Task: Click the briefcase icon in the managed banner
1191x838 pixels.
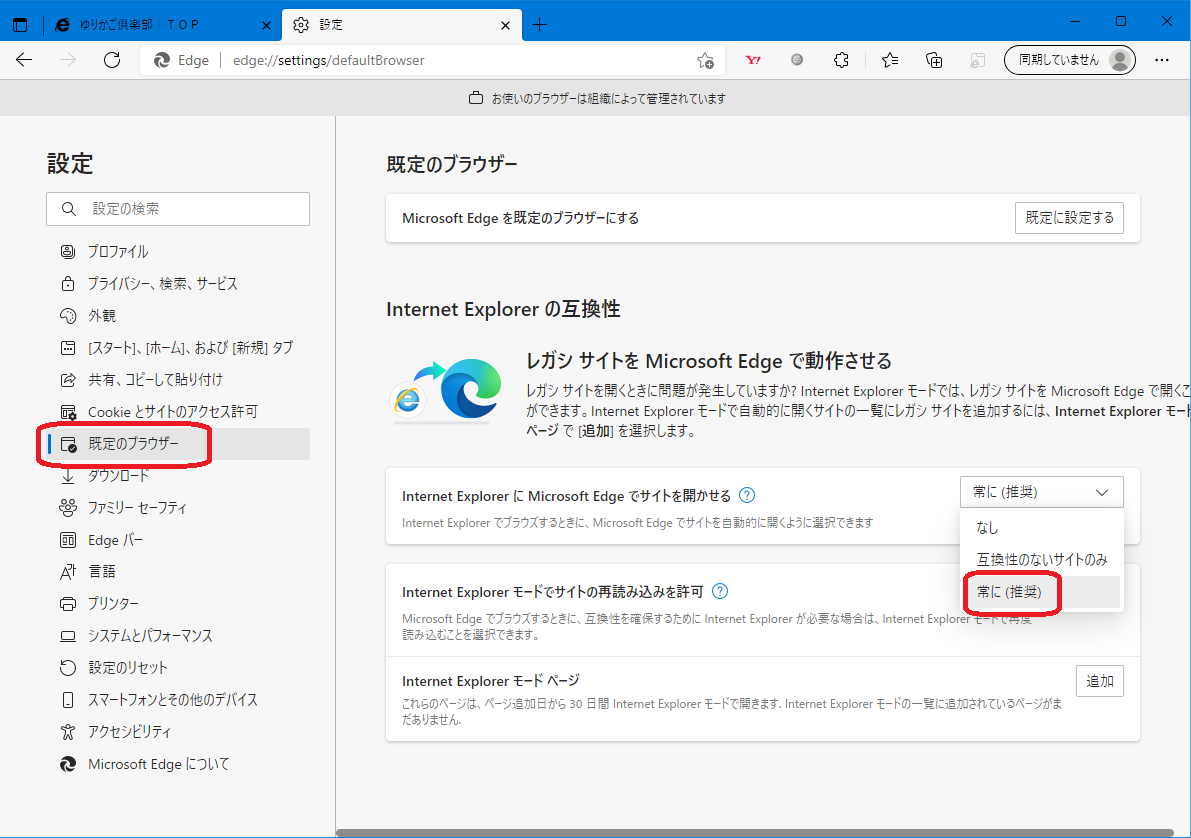Action: coord(476,98)
